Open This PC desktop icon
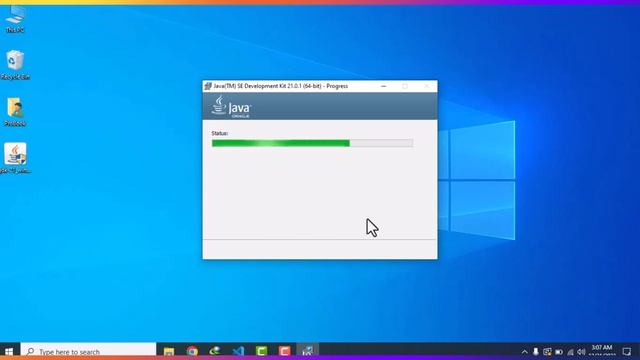The height and width of the screenshot is (360, 640). tap(15, 19)
